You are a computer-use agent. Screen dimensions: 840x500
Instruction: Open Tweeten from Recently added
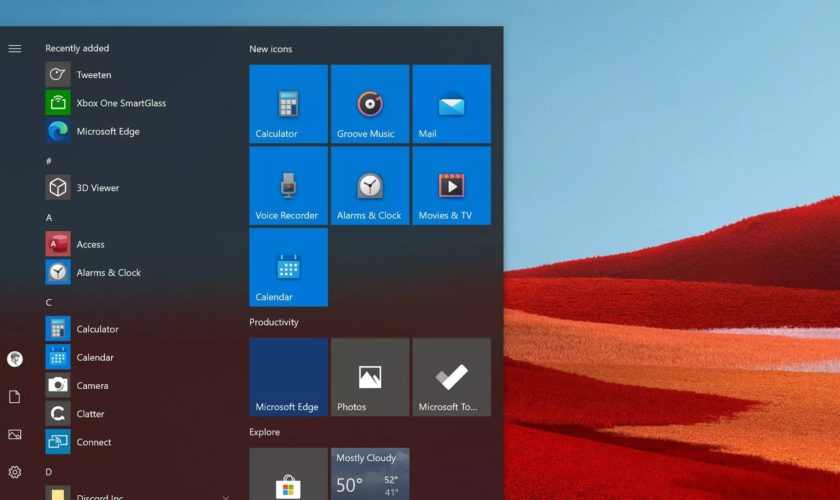pyautogui.click(x=94, y=75)
